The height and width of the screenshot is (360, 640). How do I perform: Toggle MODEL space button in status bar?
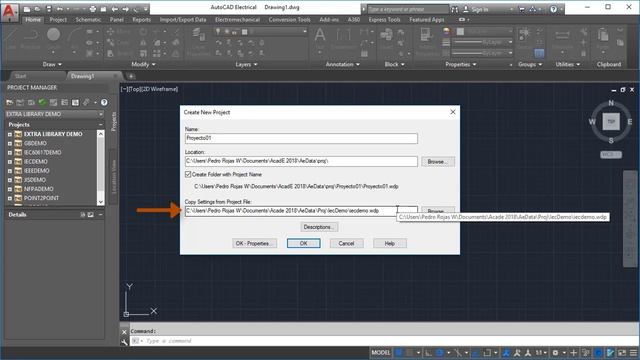381,353
